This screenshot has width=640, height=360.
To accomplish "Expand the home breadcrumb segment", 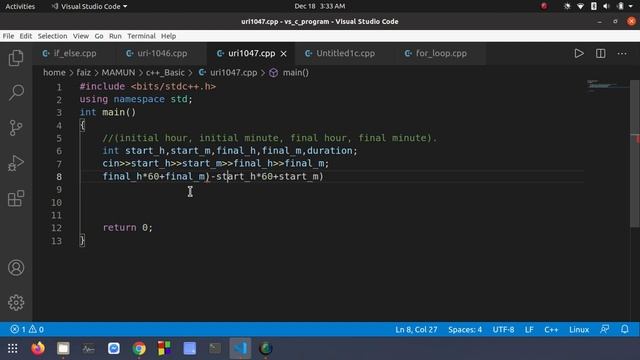I will point(54,73).
